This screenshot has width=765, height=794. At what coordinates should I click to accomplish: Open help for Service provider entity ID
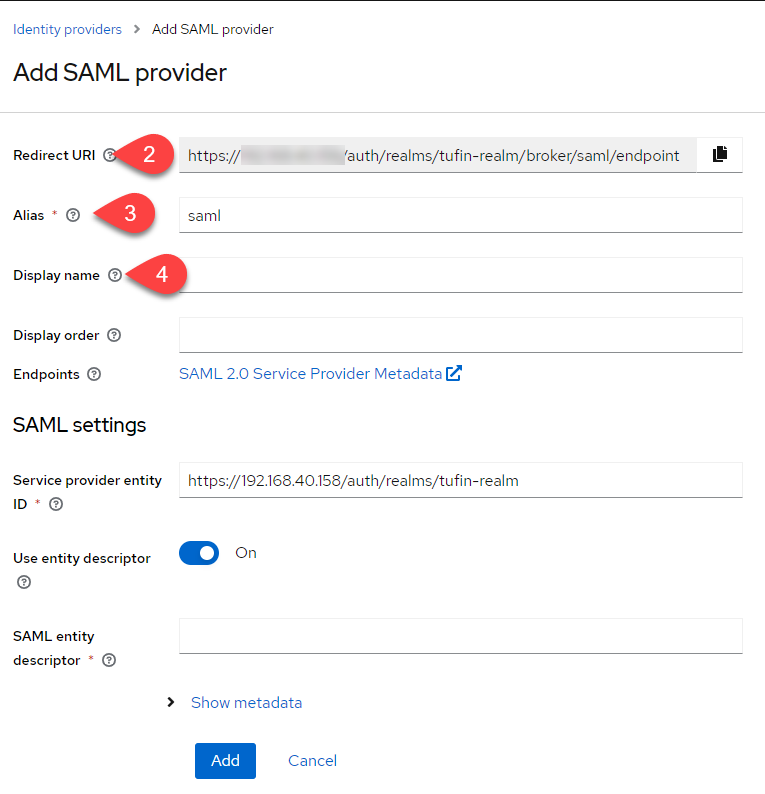[x=56, y=504]
